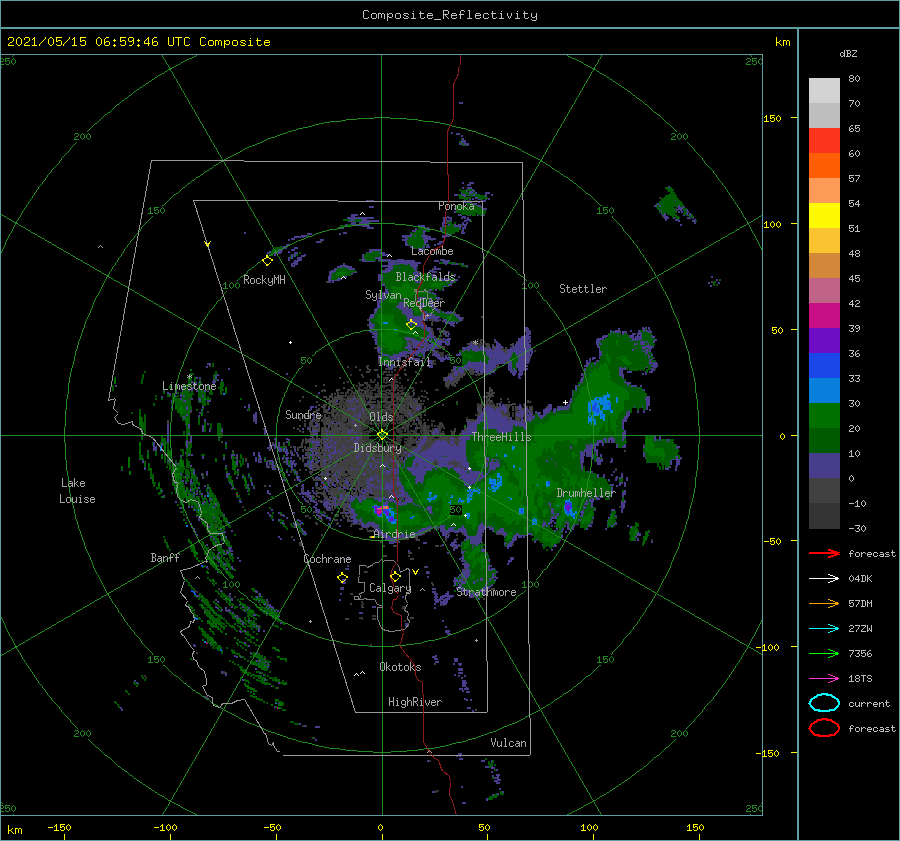The width and height of the screenshot is (900, 841).
Task: Click the Airdrie city label
Action: 394,534
